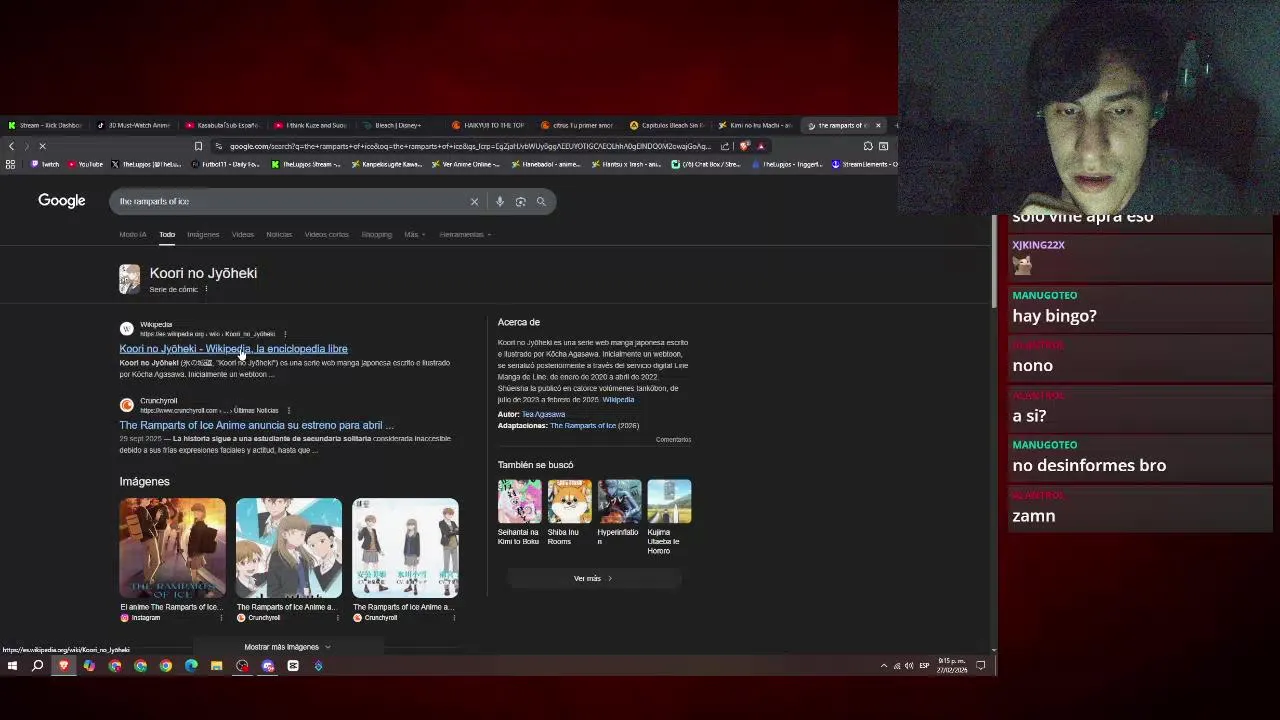Open Brave Shields lion icon

click(744, 146)
